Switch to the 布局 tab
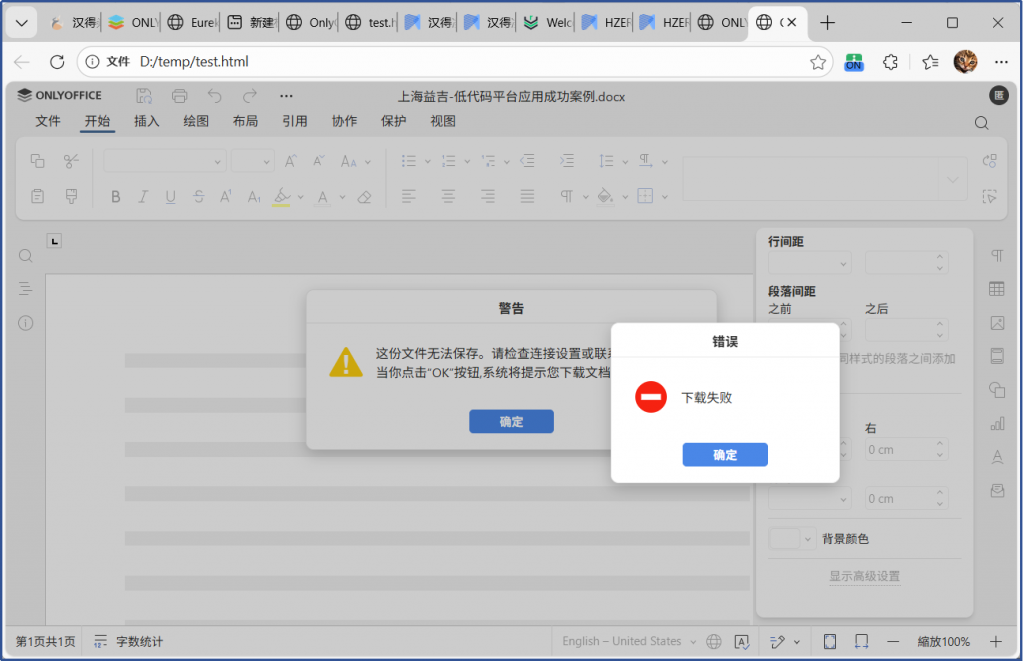This screenshot has width=1024, height=661. tap(245, 121)
